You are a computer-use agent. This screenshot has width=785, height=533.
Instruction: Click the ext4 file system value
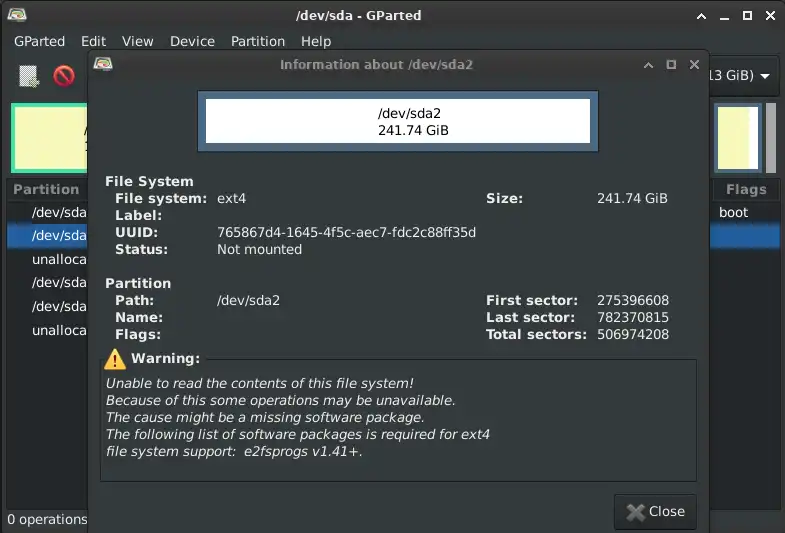pos(231,199)
